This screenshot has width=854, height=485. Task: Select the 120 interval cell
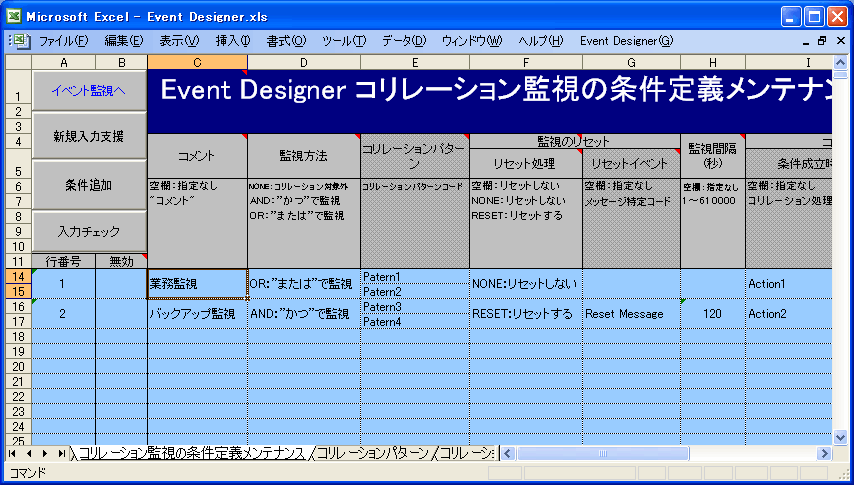point(713,314)
